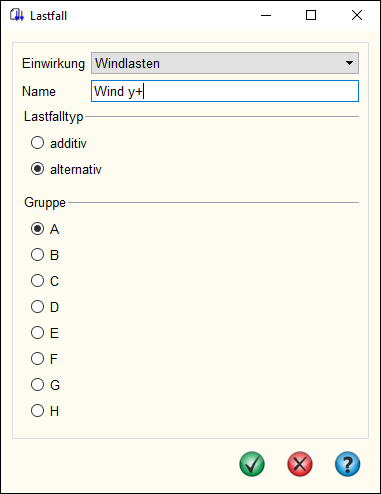Confirm with the green checkmark icon
This screenshot has height=494, width=381.
click(252, 464)
